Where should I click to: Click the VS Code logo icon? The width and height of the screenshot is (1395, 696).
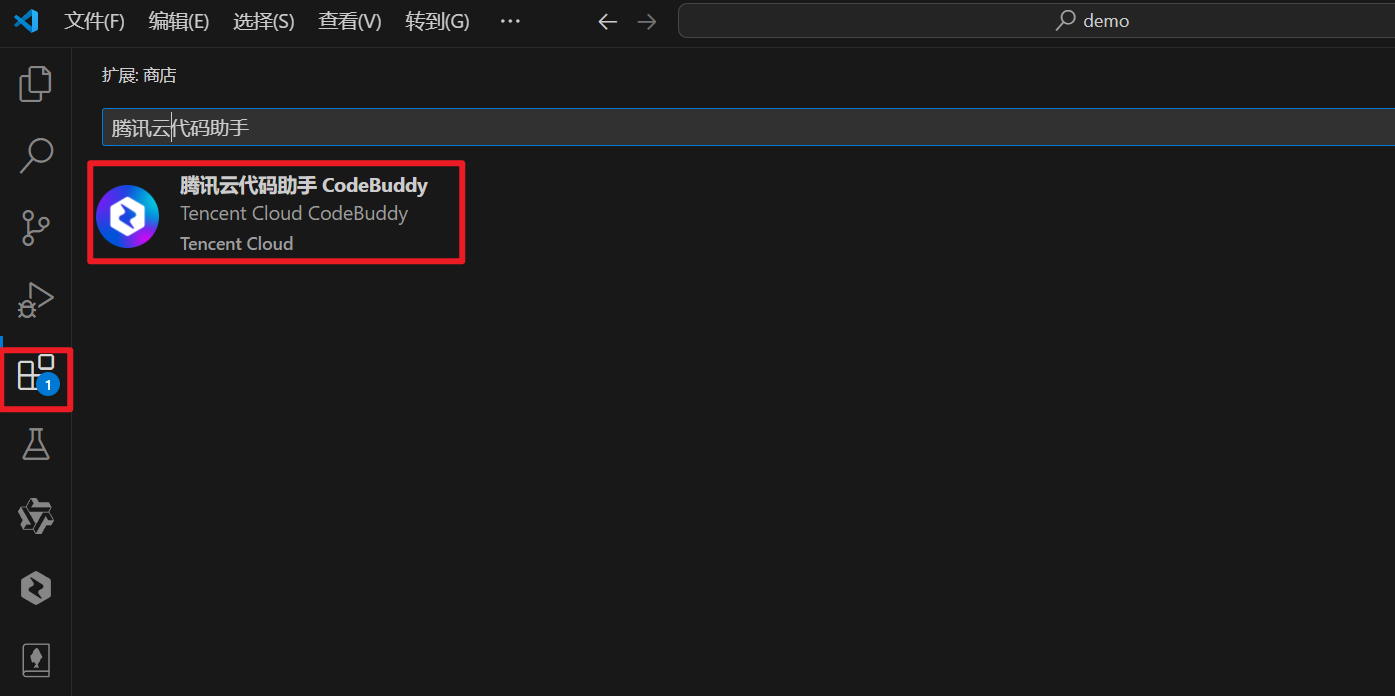[x=26, y=20]
